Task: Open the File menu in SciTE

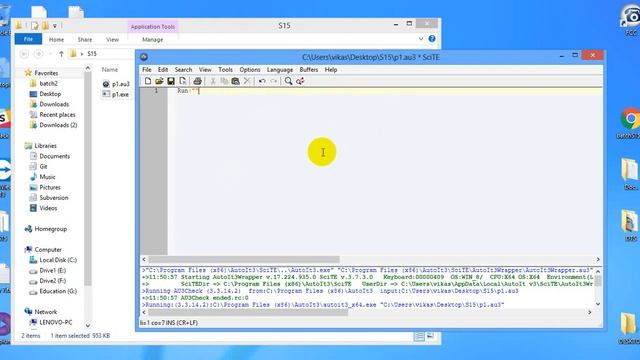Action: [x=147, y=70]
